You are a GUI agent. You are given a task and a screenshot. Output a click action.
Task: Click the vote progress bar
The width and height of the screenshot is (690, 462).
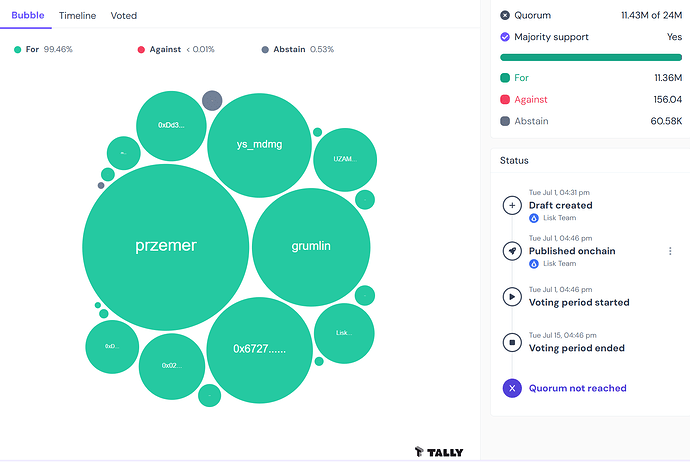pos(591,57)
